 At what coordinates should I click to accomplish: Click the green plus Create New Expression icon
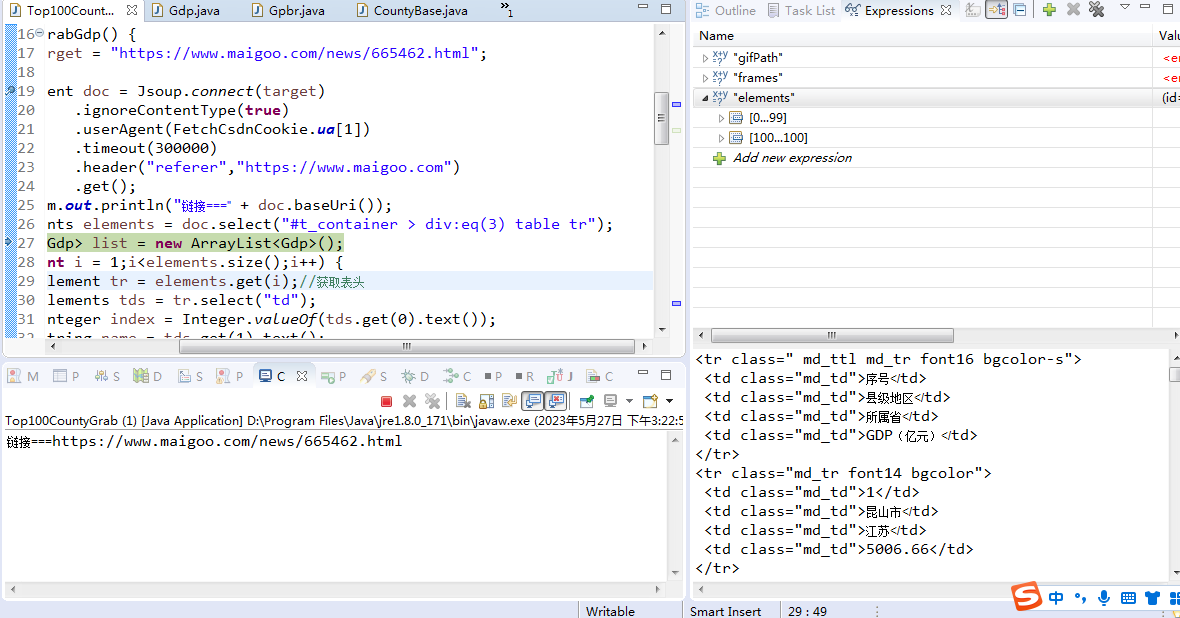point(1049,10)
